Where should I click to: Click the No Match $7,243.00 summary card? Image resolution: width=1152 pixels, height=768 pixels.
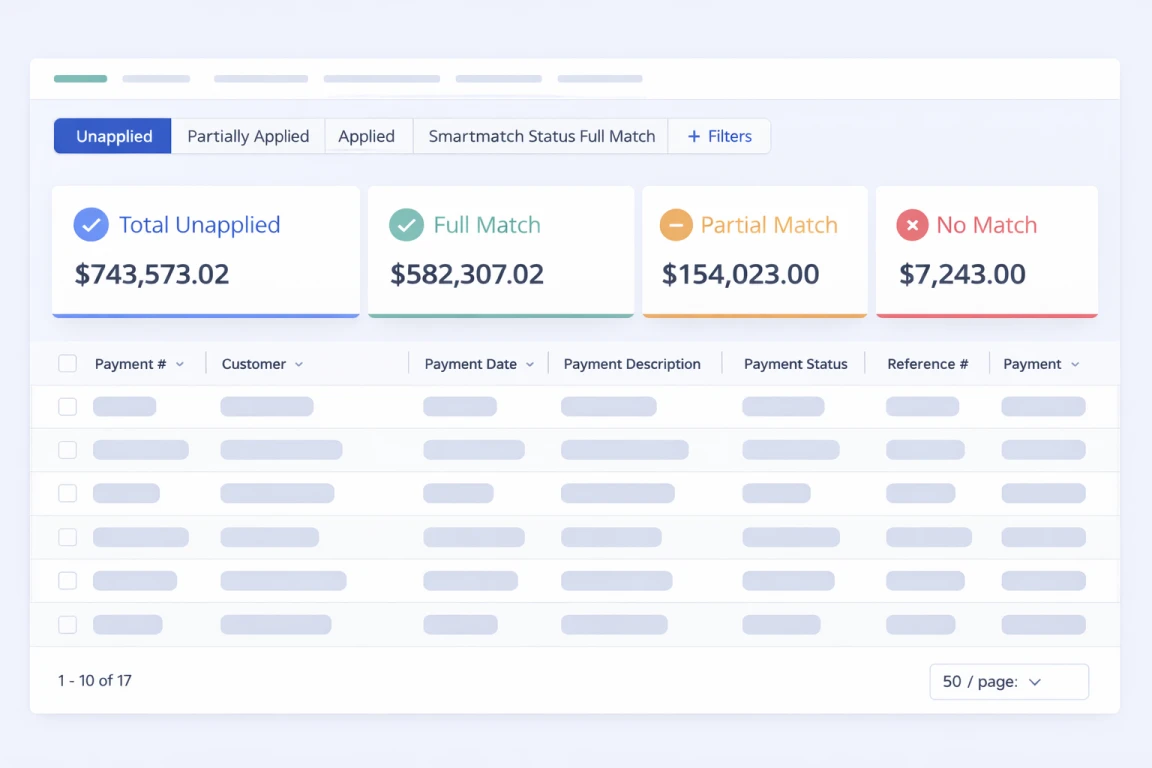986,252
